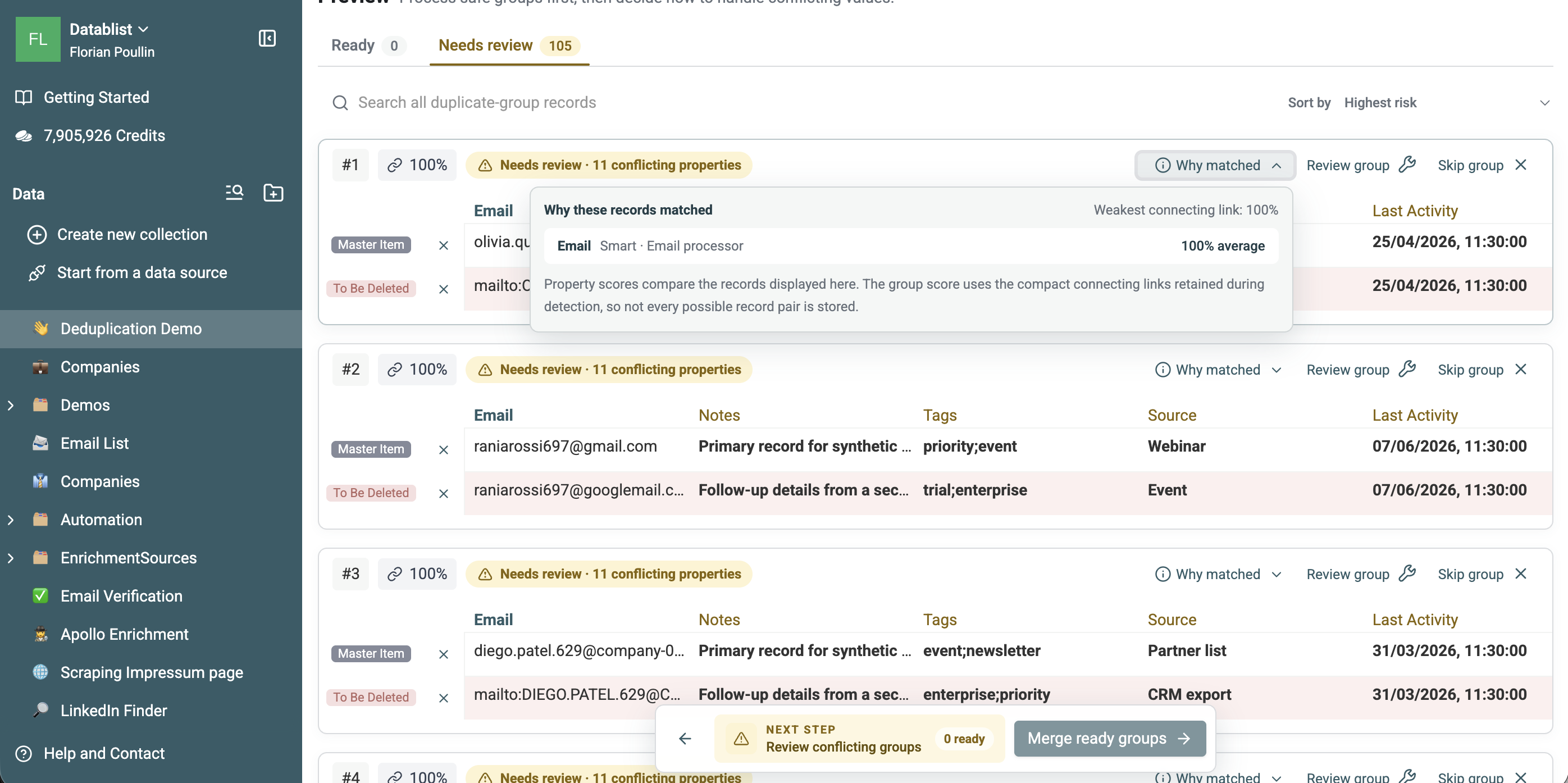Remove Master Item record in group #1
Screen dimensions: 1568x783
443,245
